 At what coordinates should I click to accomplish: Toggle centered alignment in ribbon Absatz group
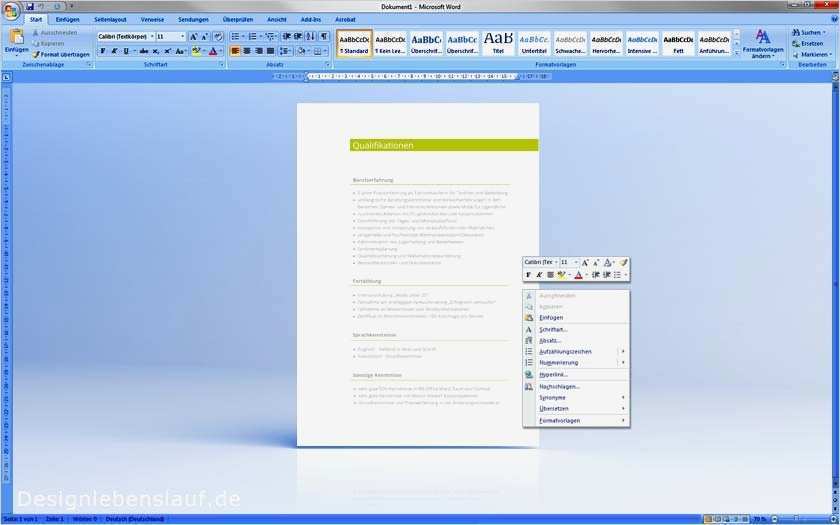(247, 51)
